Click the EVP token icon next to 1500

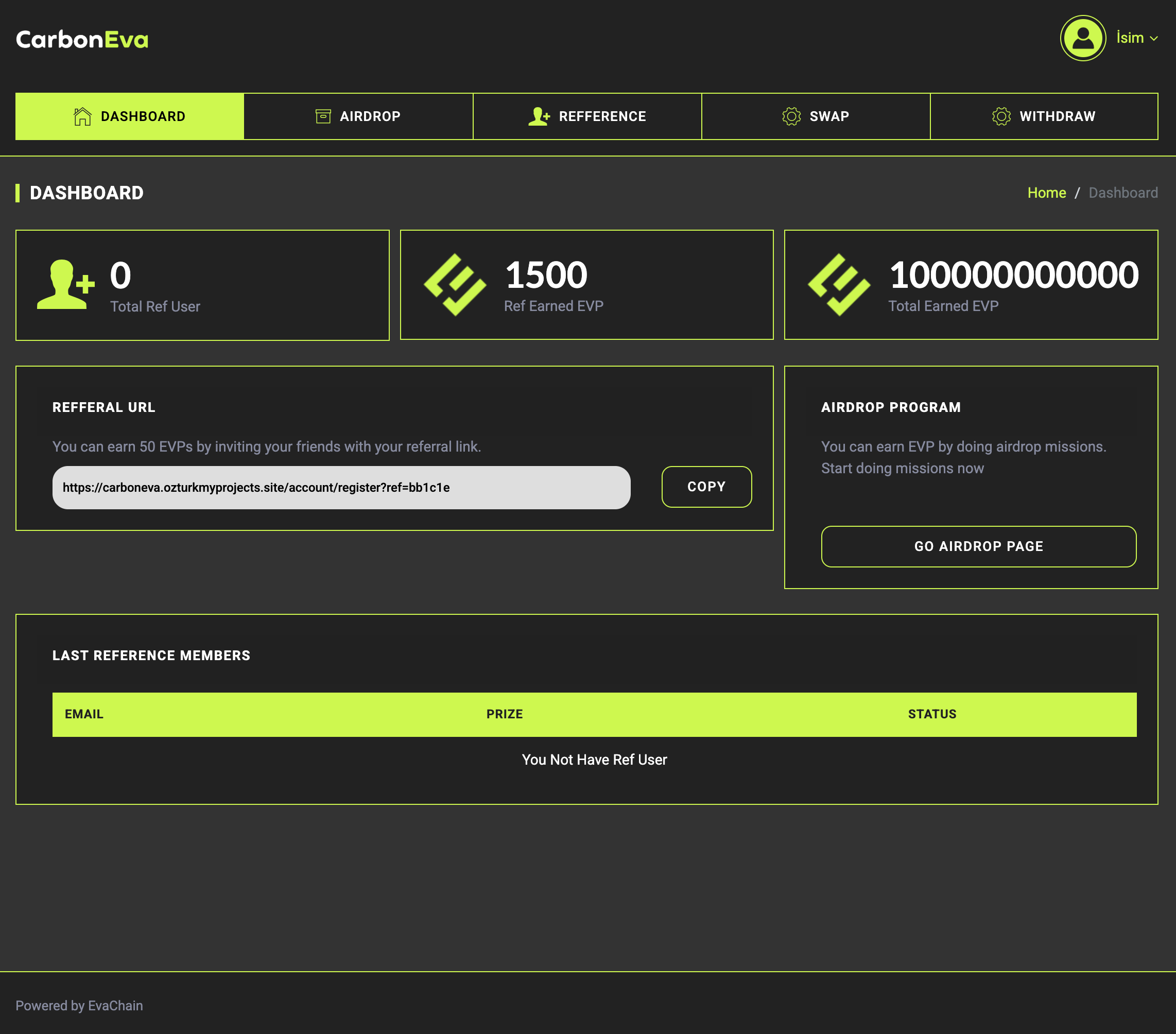pos(454,285)
